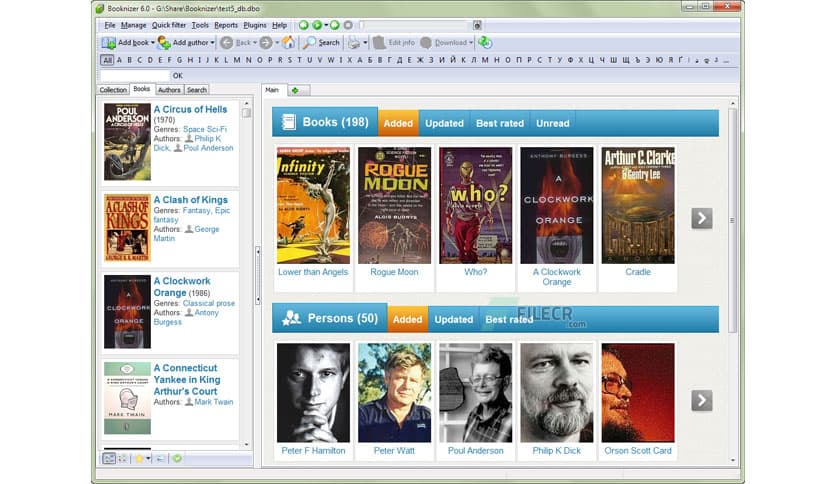Open the star rating dropdown arrow
Screen dimensions: 836x484
tap(148, 458)
